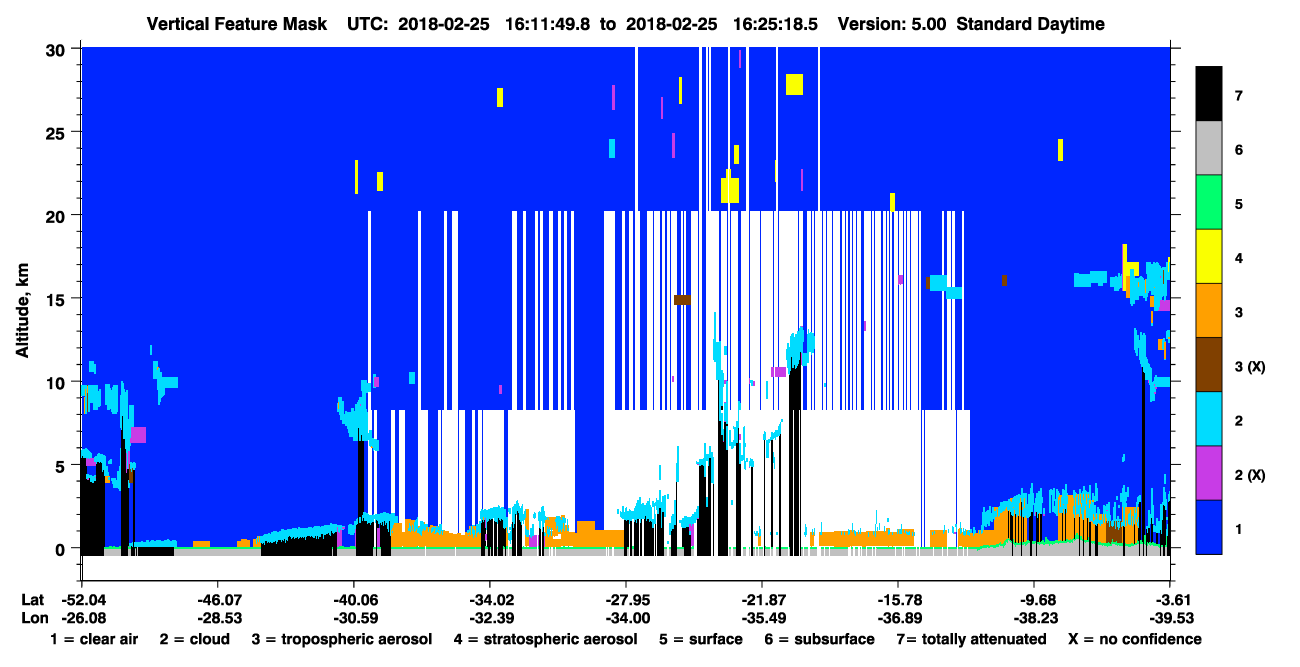The height and width of the screenshot is (667, 1300).
Task: Click the blue clear air legend swatch
Action: click(1209, 527)
